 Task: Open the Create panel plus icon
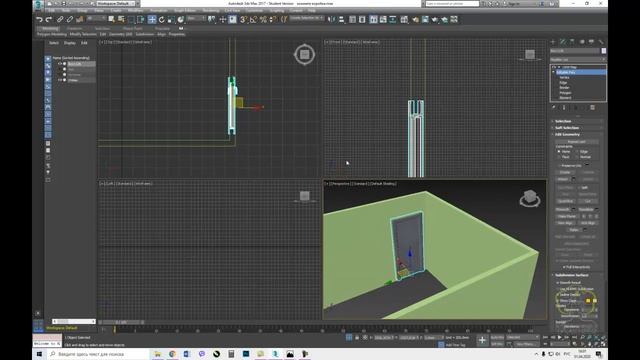click(x=553, y=42)
